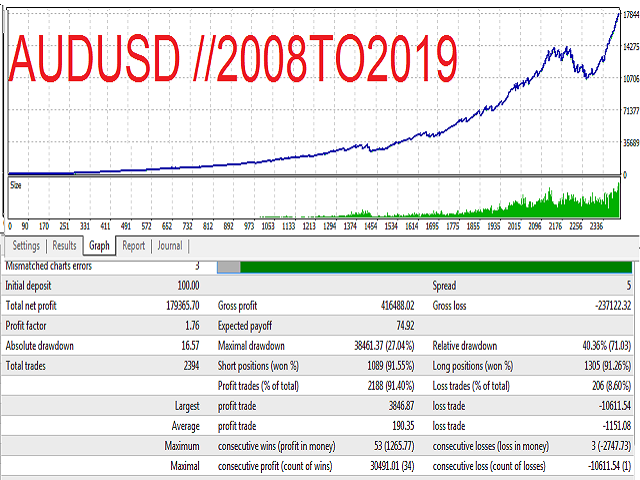Click the Total net profit value
This screenshot has height=480, width=640.
[182, 306]
